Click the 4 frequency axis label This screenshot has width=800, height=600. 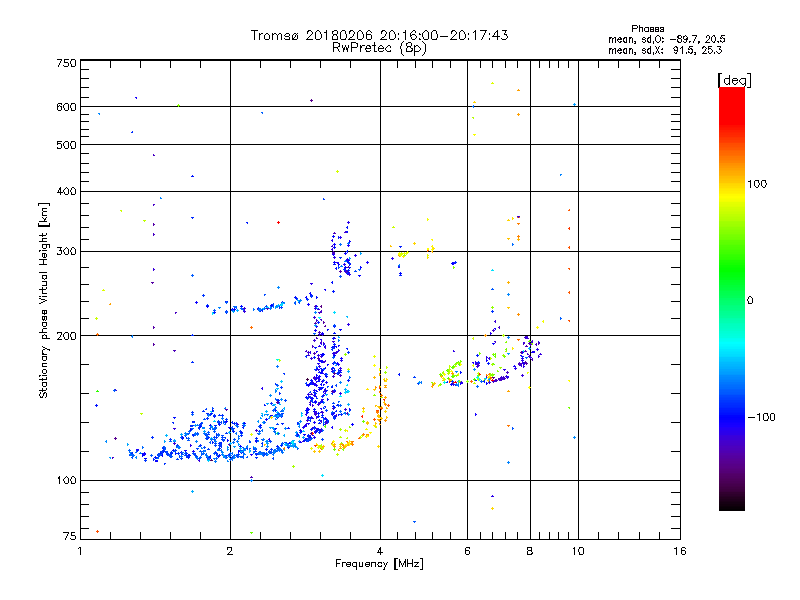[x=380, y=551]
